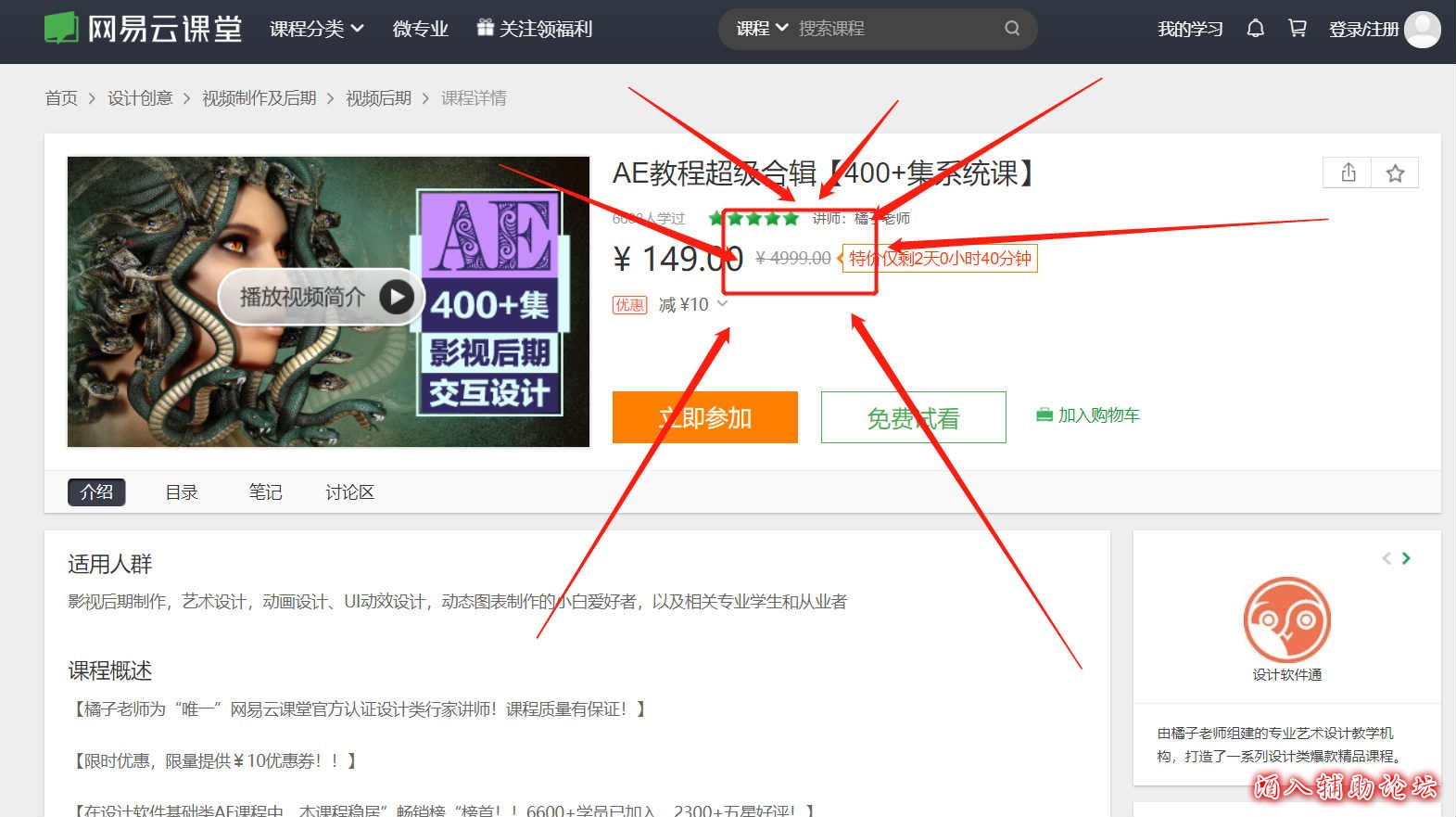Click the 特价仅剩 countdown label
The image size is (1456, 817).
940,259
